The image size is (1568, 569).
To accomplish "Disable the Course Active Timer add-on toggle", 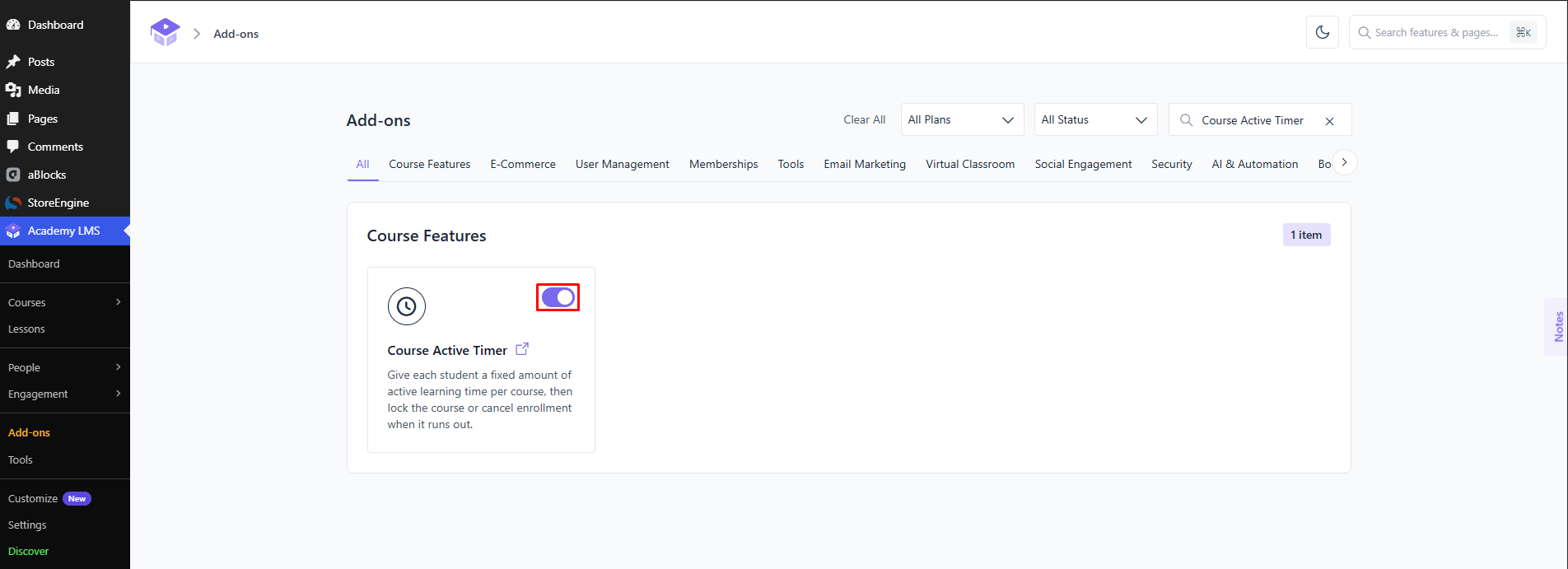I will 558,297.
